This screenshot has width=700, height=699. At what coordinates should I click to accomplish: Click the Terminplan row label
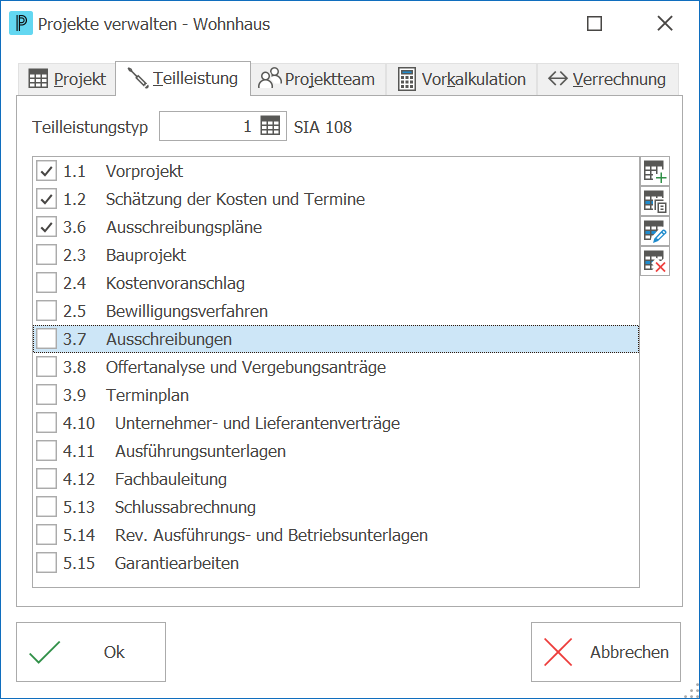coord(147,395)
